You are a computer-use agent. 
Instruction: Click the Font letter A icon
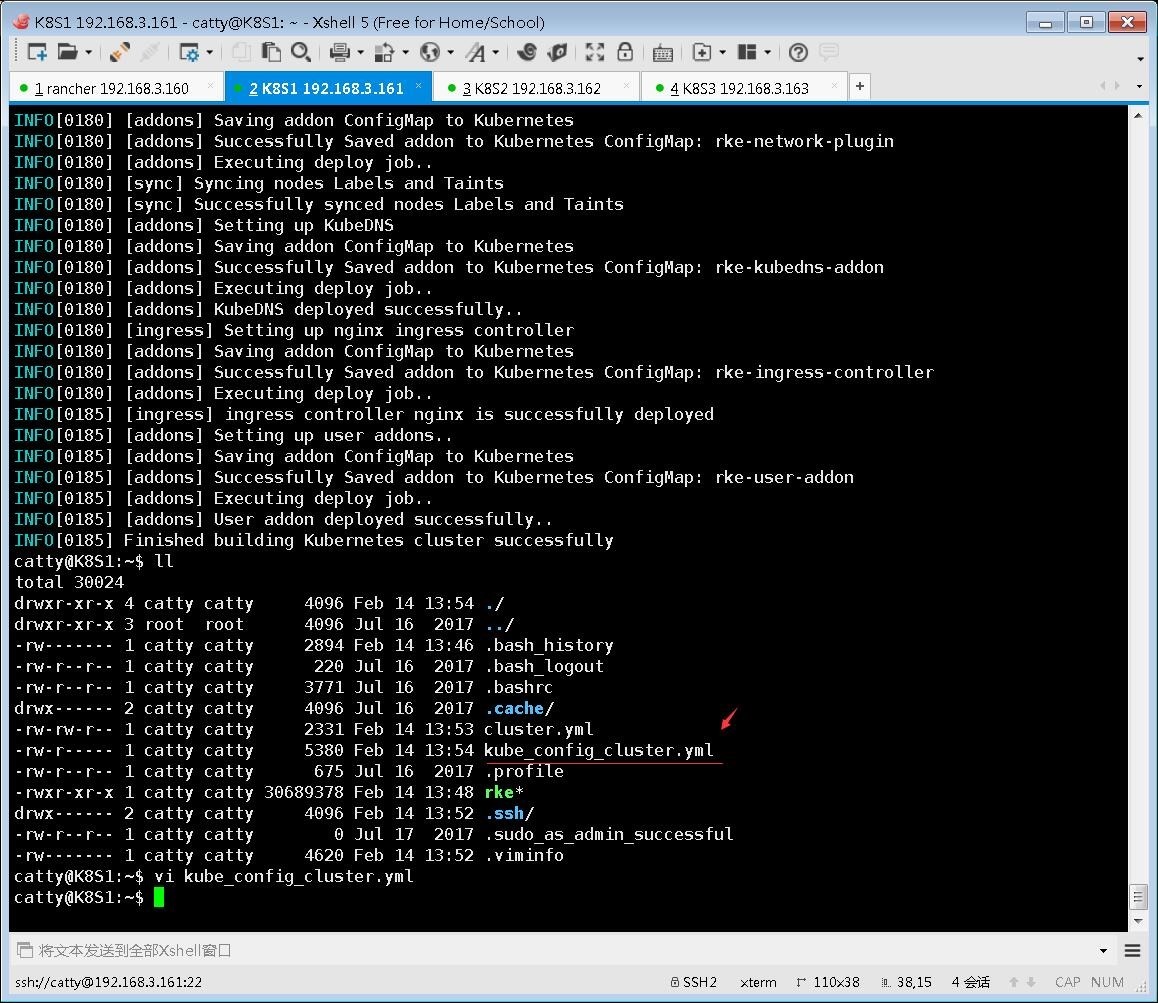coord(476,52)
